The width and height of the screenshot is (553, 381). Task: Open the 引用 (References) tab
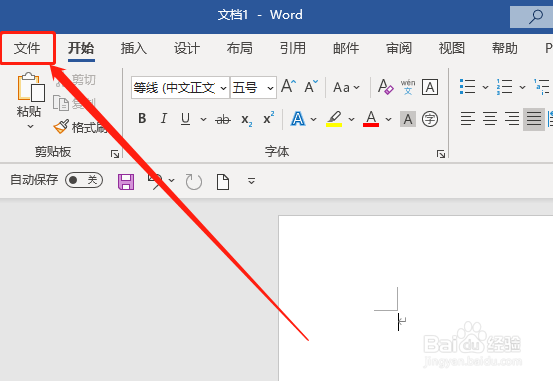click(x=293, y=48)
